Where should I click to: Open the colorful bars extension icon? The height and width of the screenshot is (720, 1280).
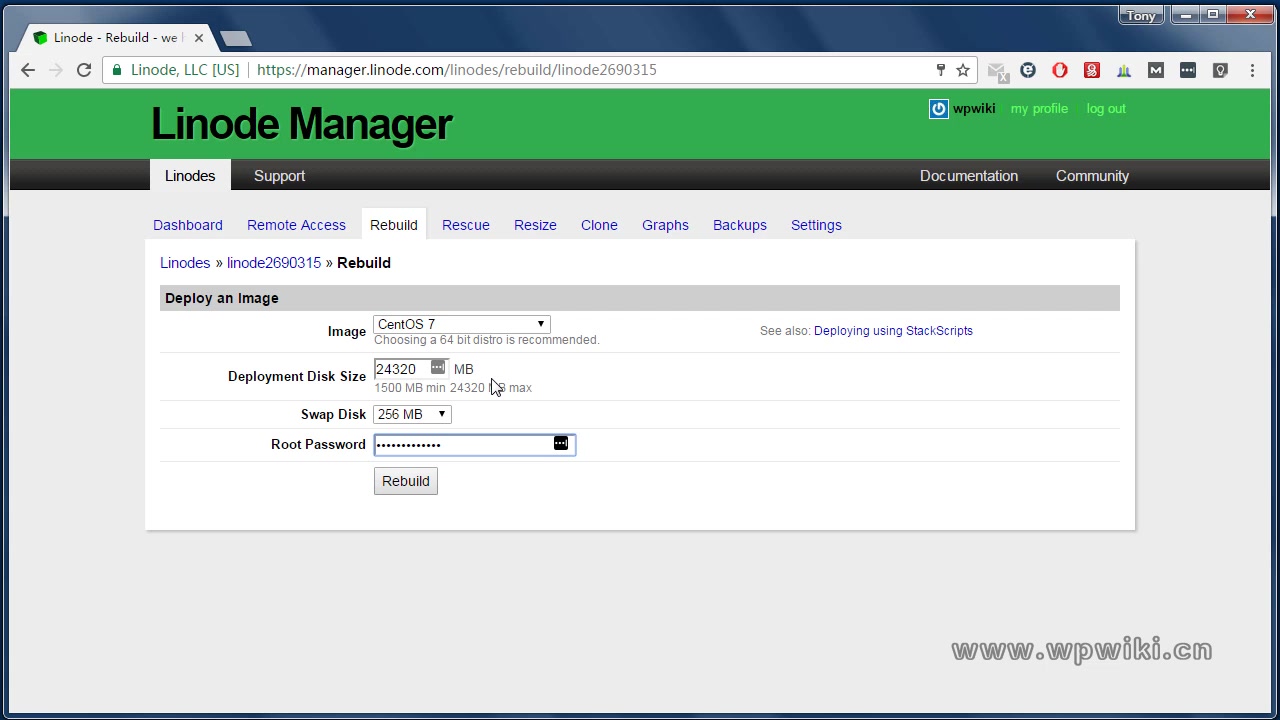(x=1124, y=70)
